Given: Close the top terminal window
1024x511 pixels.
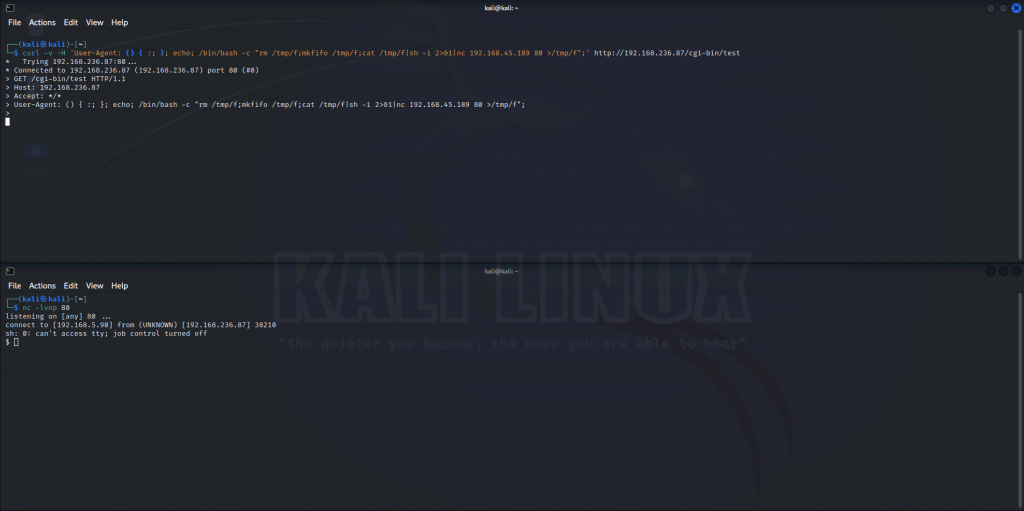Looking at the screenshot, I should [1016, 8].
